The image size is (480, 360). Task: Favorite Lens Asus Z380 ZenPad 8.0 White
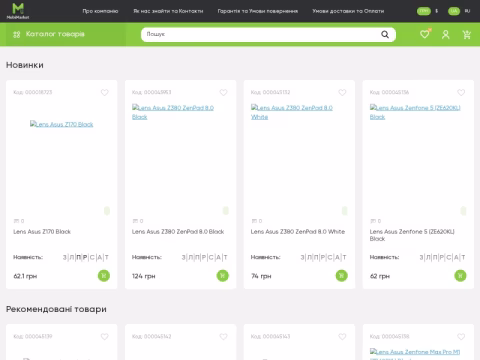click(x=342, y=92)
